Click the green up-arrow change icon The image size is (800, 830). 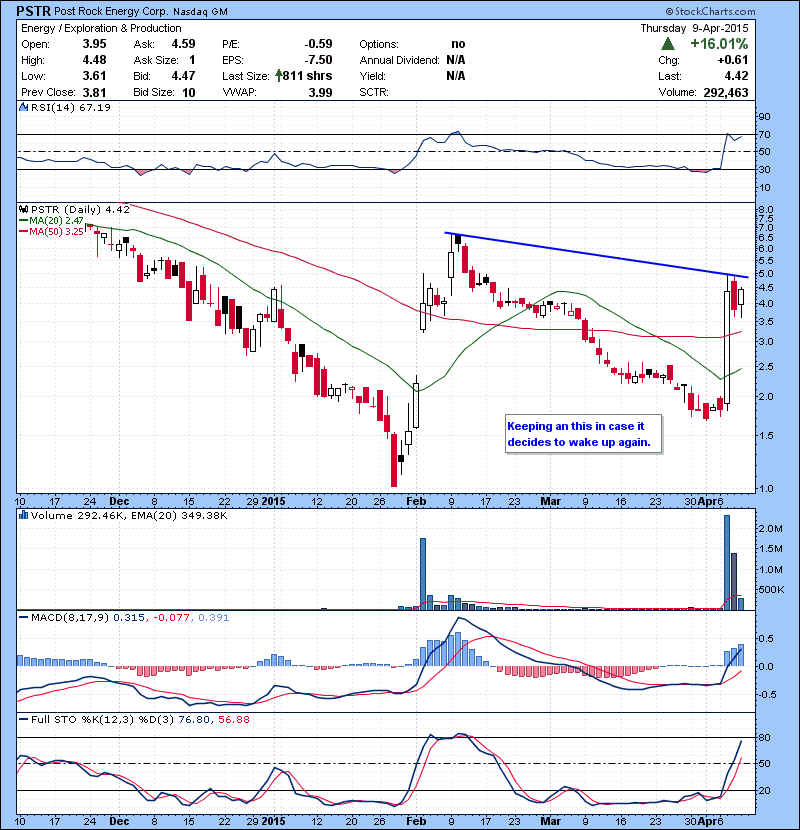point(668,44)
